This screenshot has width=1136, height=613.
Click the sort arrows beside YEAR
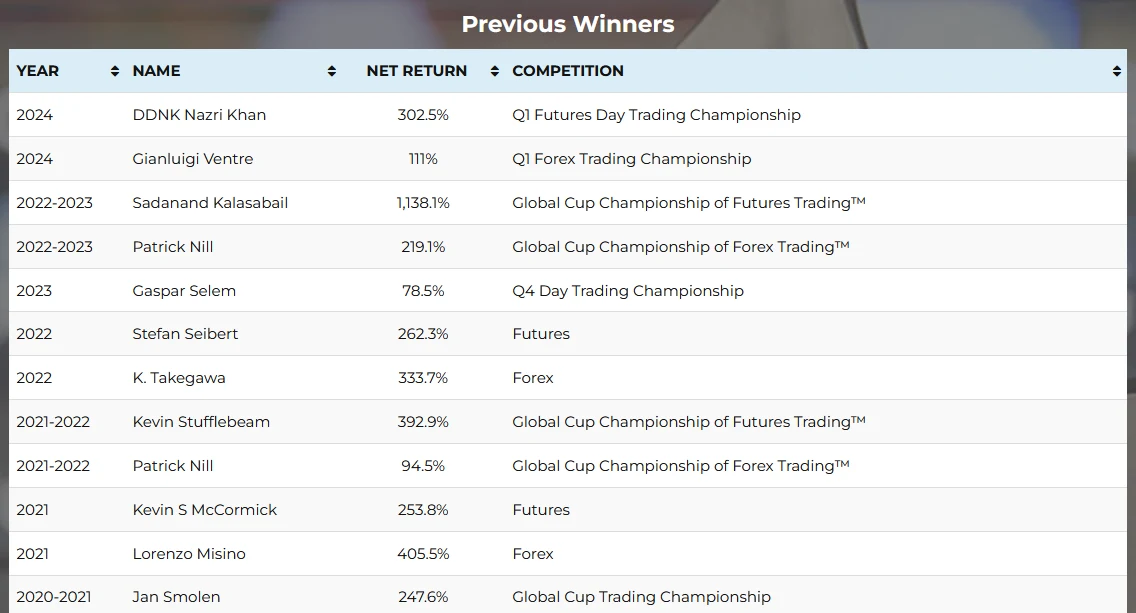115,71
